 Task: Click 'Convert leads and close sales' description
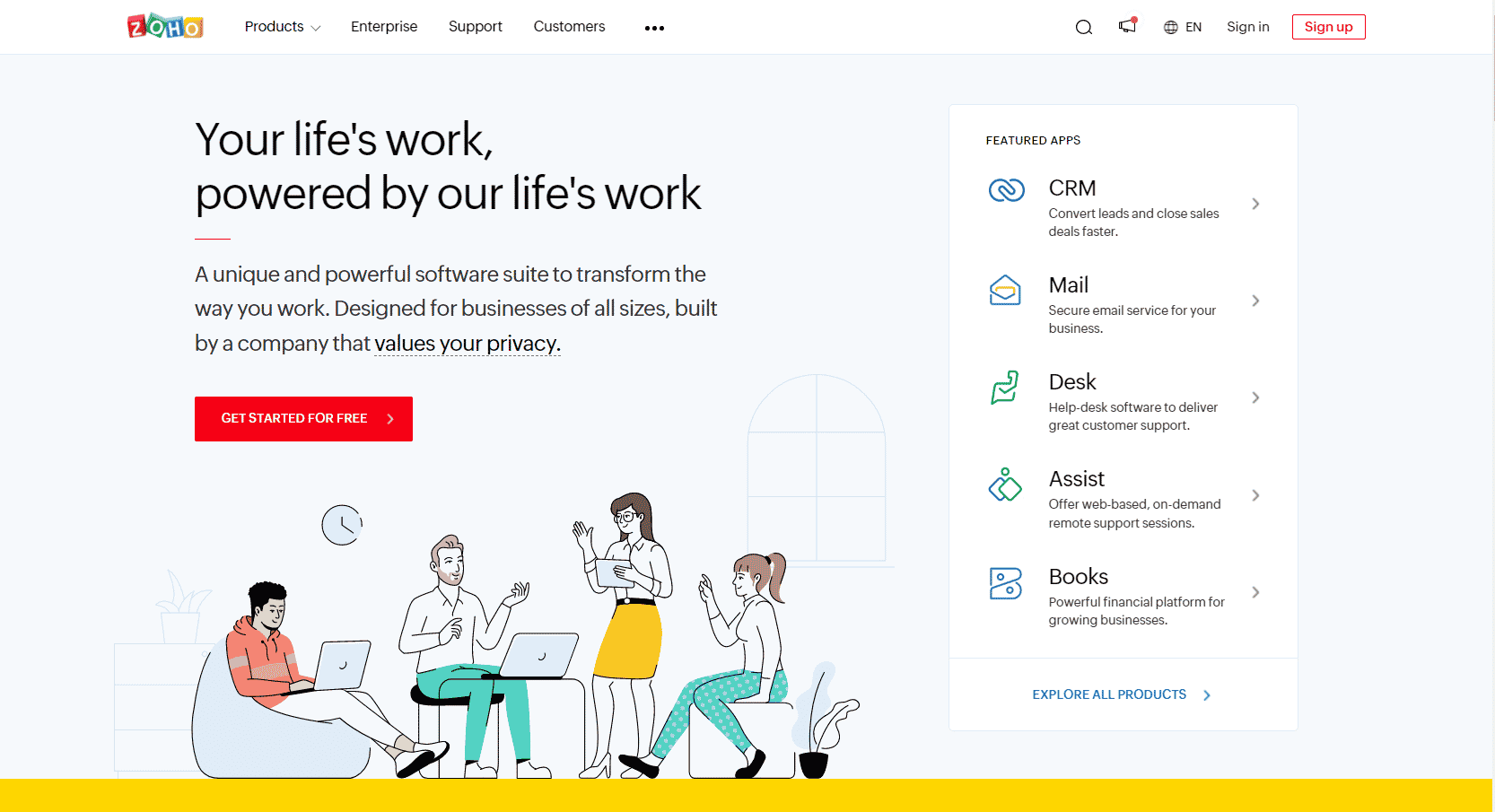(1133, 223)
